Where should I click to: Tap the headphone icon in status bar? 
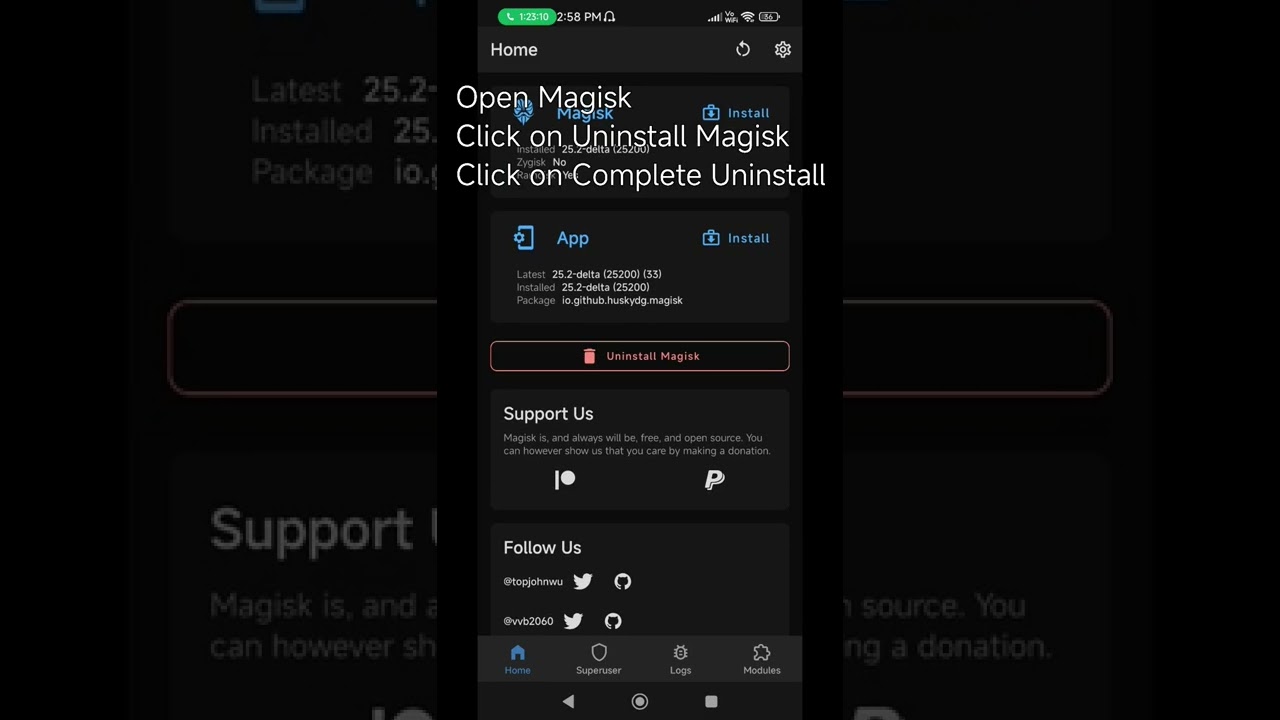click(x=610, y=17)
